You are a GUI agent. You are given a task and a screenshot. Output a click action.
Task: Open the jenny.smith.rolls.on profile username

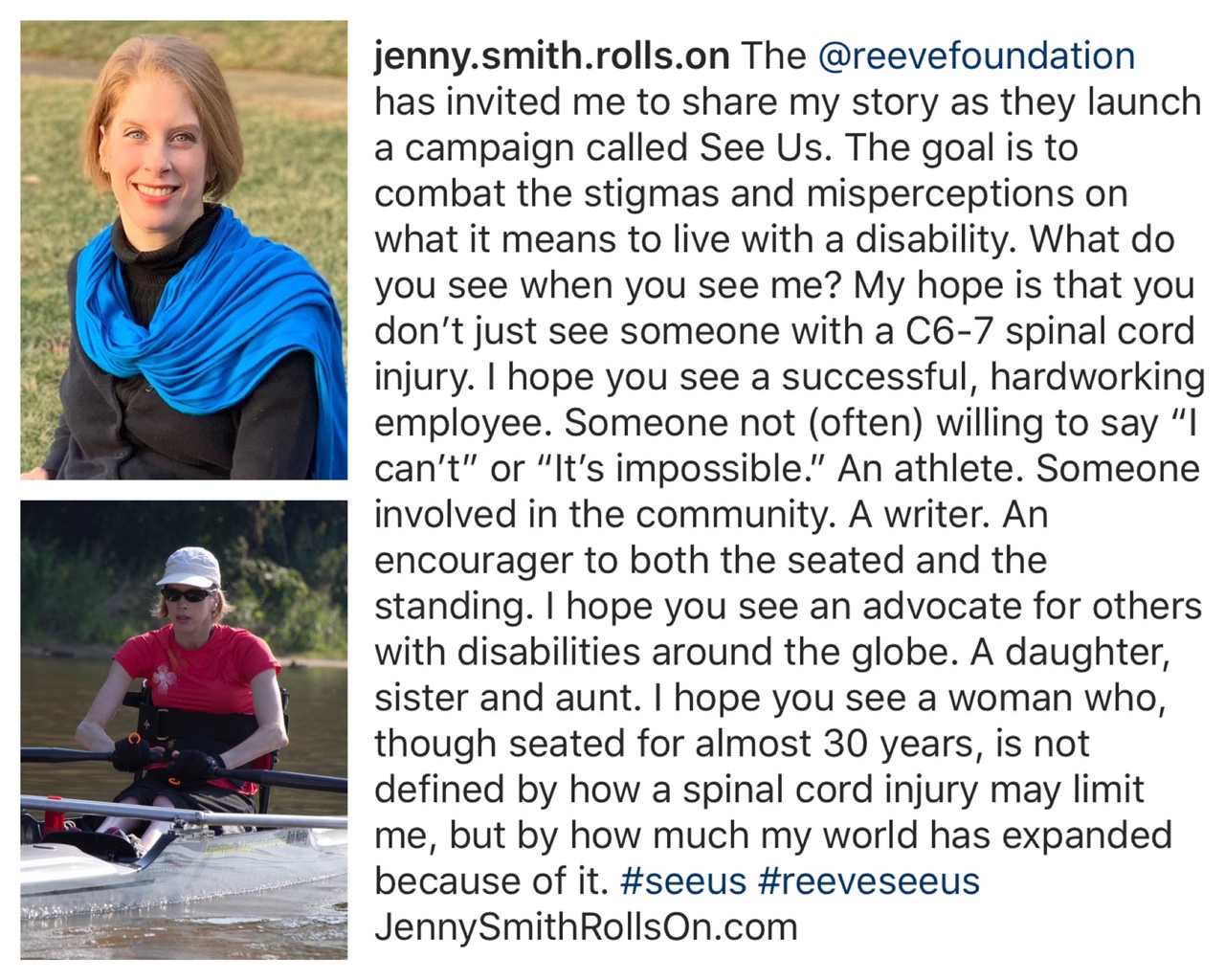tap(551, 56)
